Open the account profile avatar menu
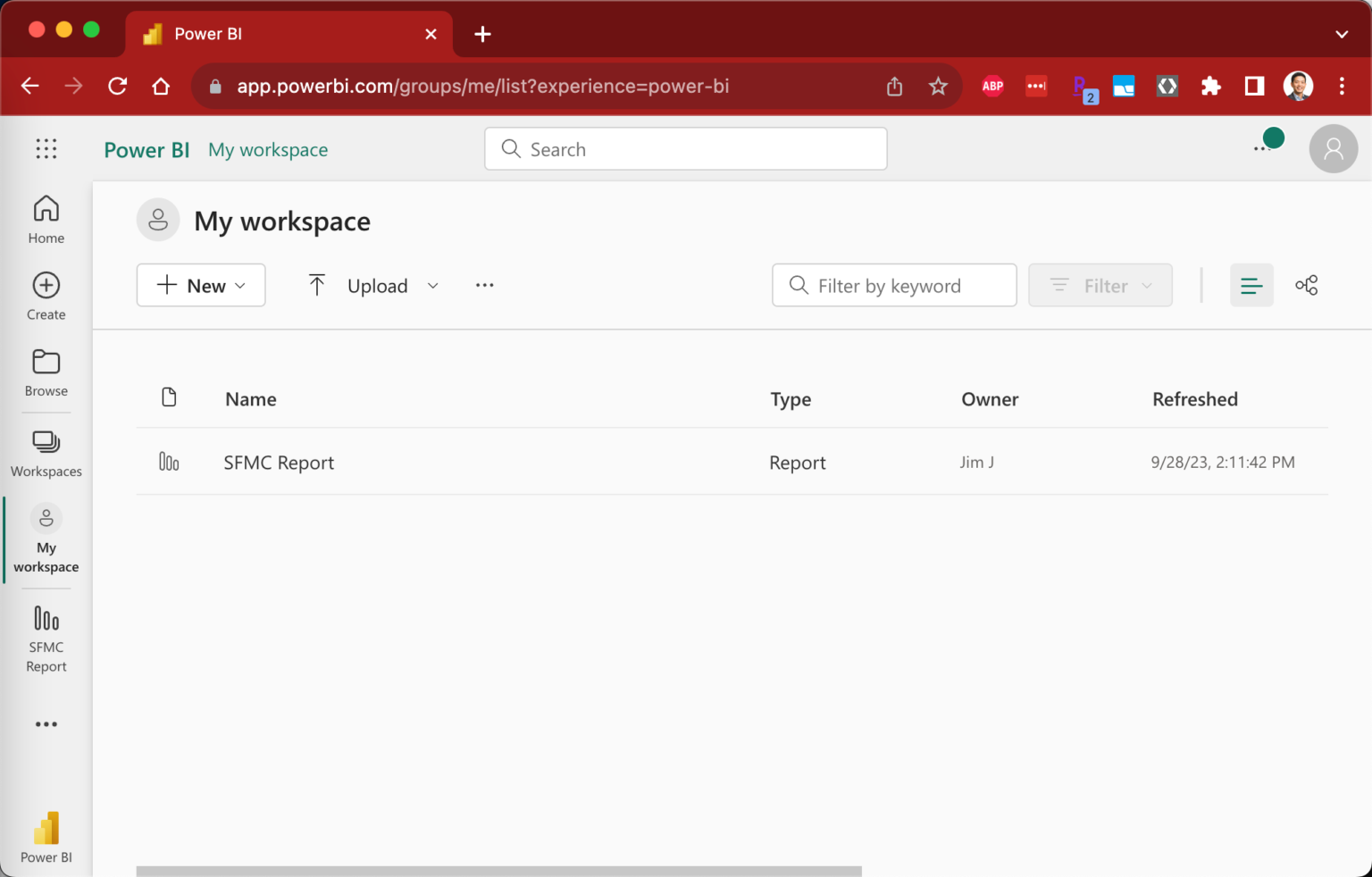This screenshot has width=1372, height=877. coord(1334,148)
